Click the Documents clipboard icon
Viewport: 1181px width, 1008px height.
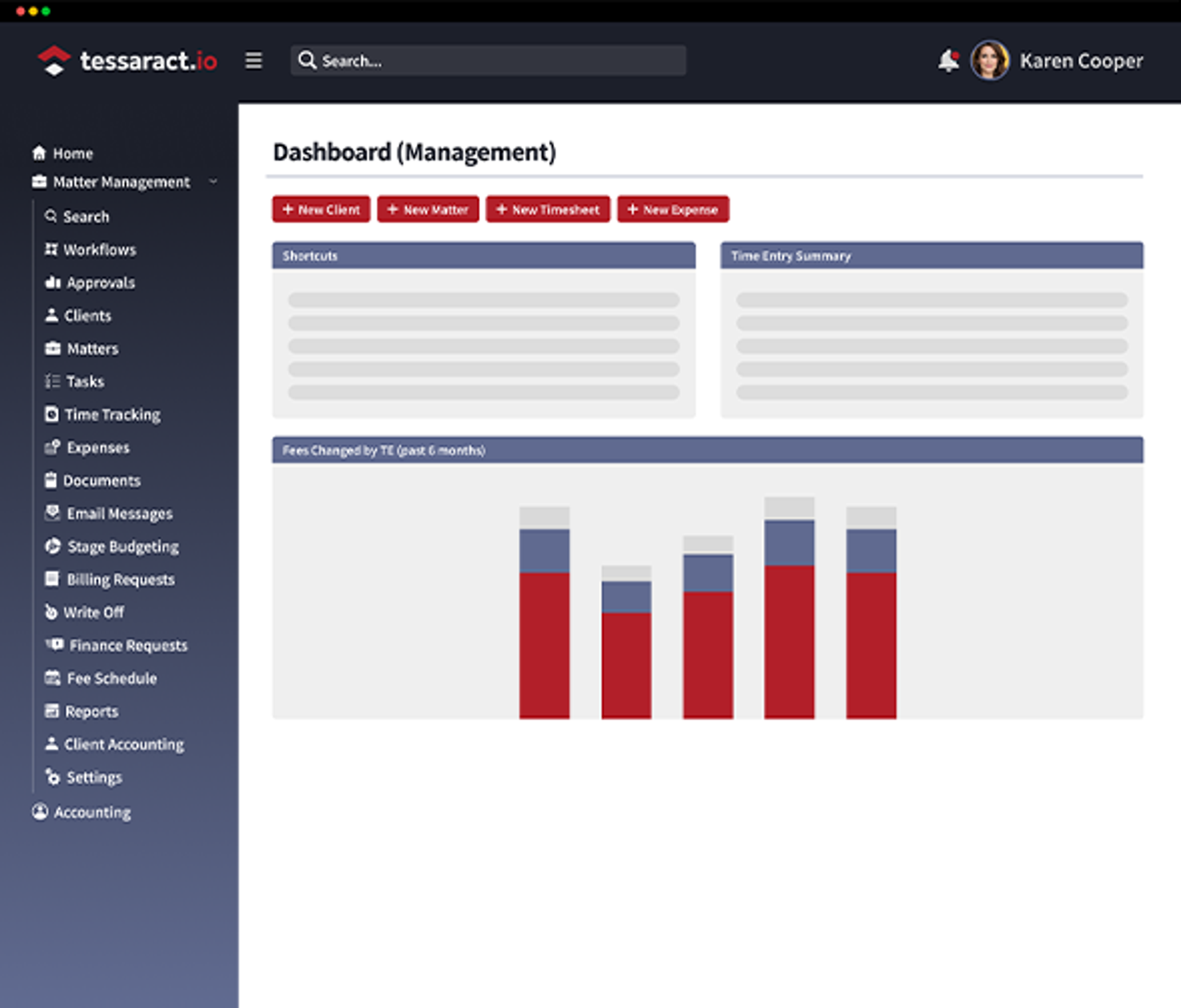51,480
